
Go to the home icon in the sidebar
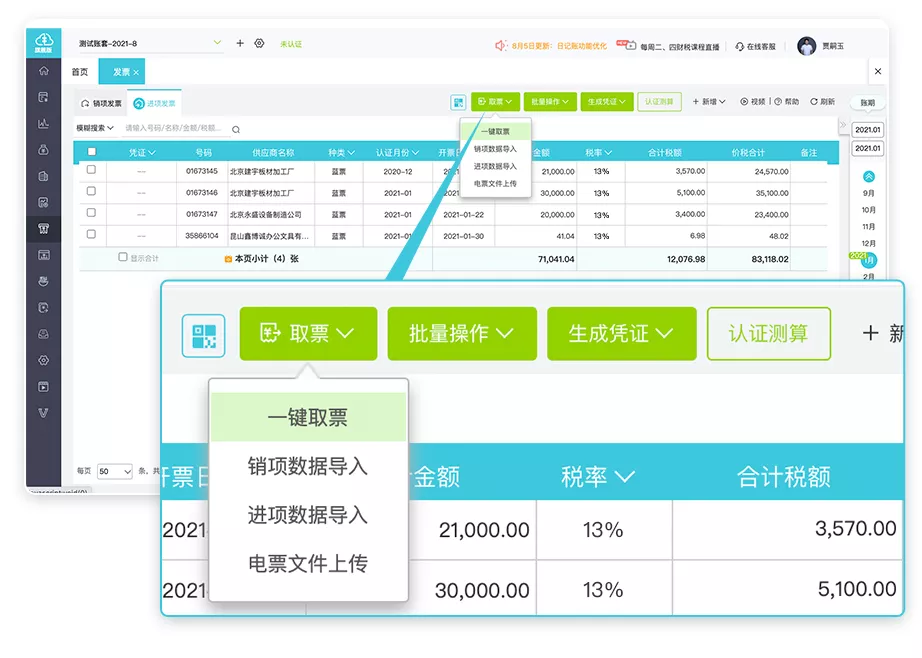click(43, 71)
